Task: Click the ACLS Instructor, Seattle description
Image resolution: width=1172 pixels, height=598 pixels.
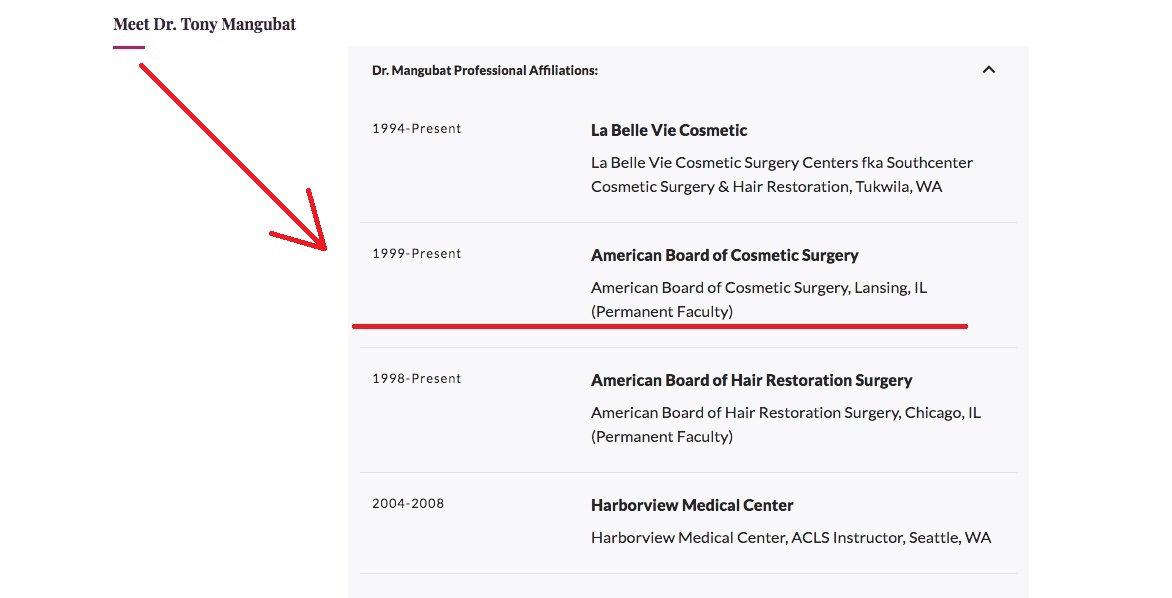Action: [791, 537]
